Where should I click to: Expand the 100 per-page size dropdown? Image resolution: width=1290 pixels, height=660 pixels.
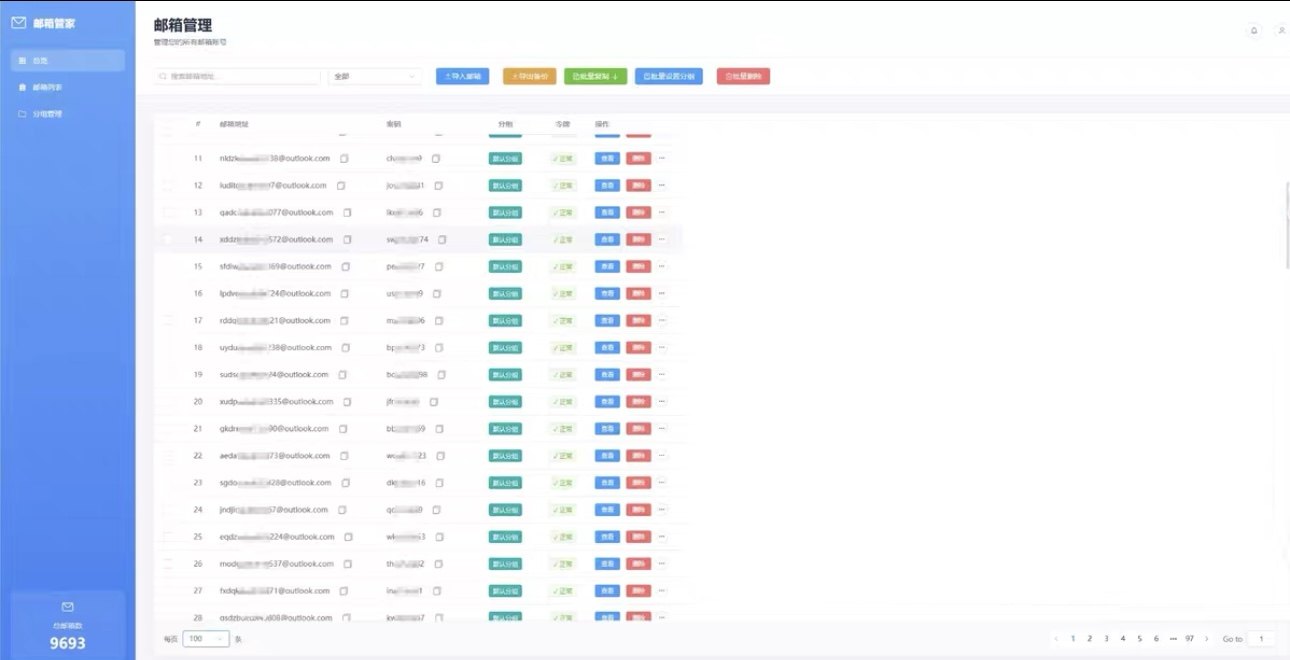click(206, 638)
